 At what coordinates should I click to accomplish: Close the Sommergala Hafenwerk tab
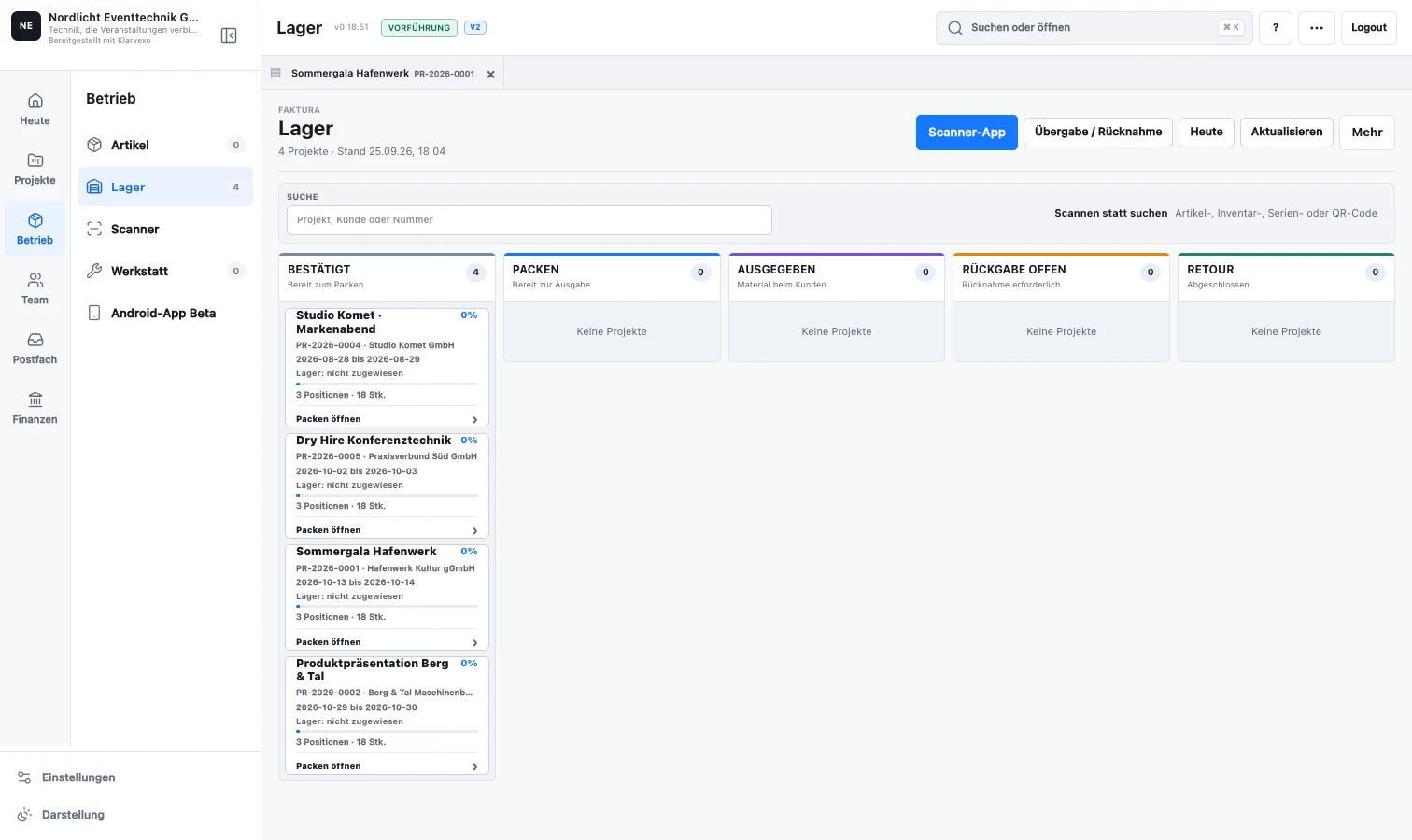(490, 74)
